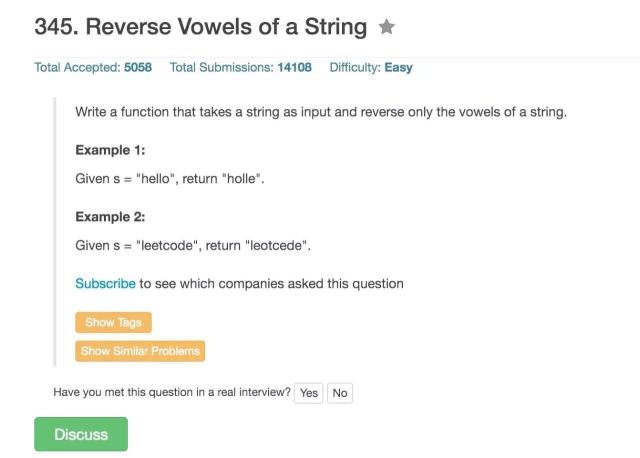
Task: Star this problem as a favorite
Action: 387,29
